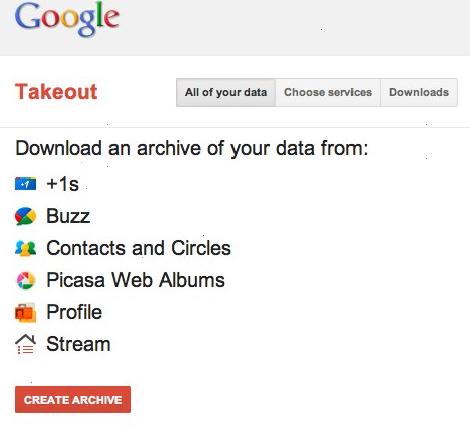Click the gray header bar beside Google logo
Image resolution: width=470 pixels, height=430 pixels.
click(293, 27)
